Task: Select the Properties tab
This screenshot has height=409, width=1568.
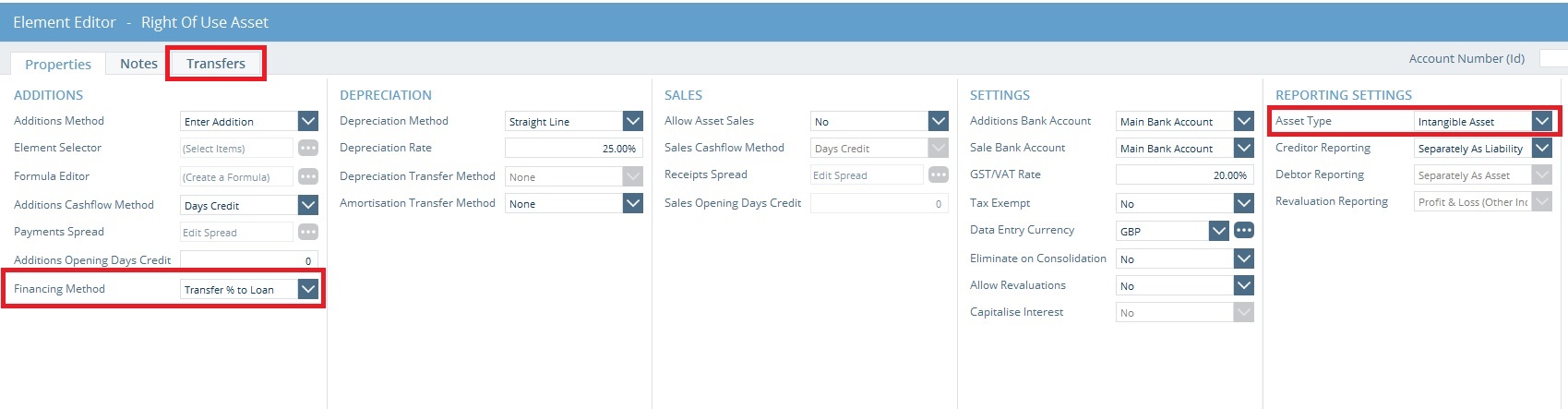Action: pos(58,65)
